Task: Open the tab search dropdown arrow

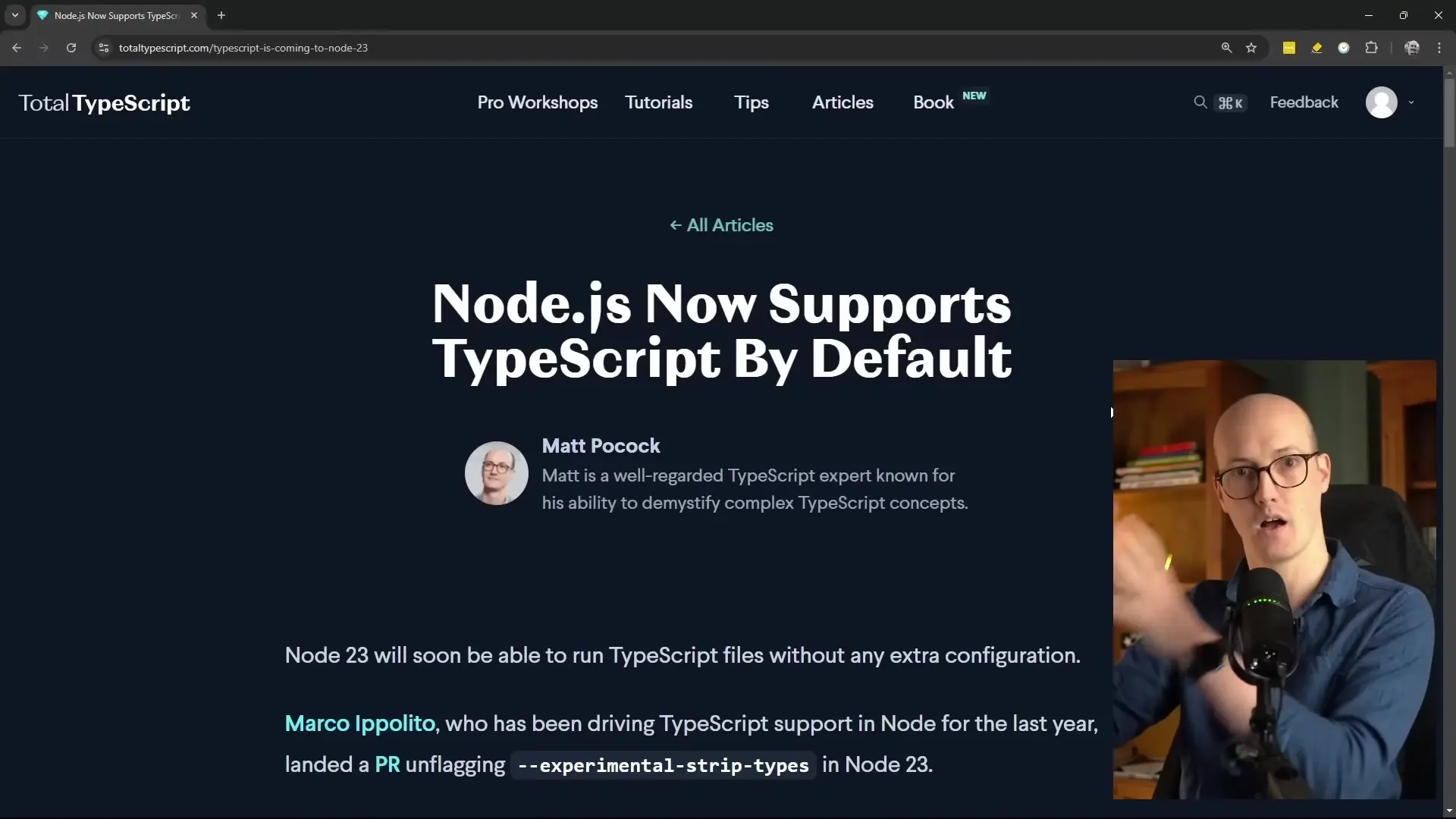Action: click(14, 15)
